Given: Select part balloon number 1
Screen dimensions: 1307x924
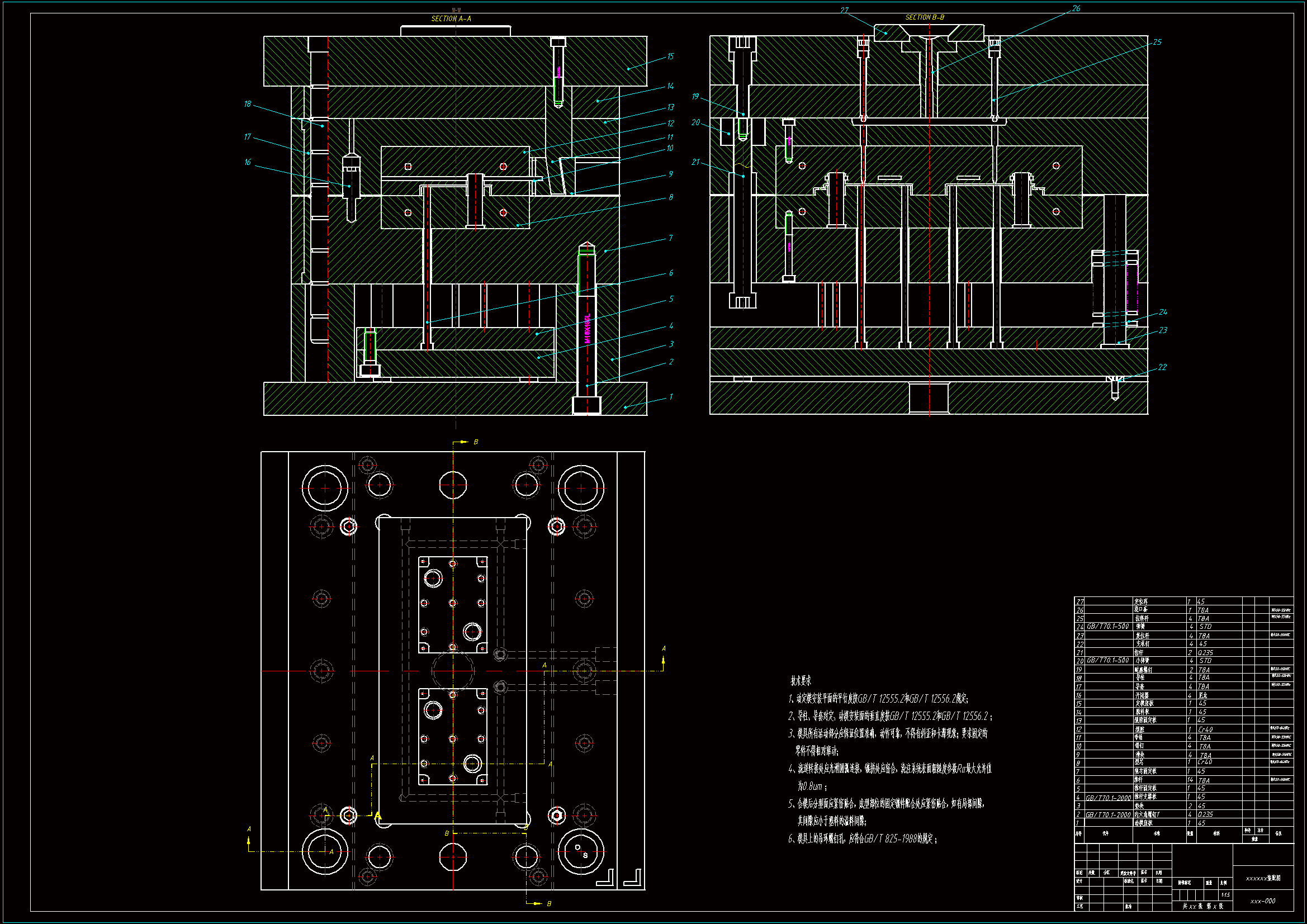Looking at the screenshot, I should coord(671,397).
